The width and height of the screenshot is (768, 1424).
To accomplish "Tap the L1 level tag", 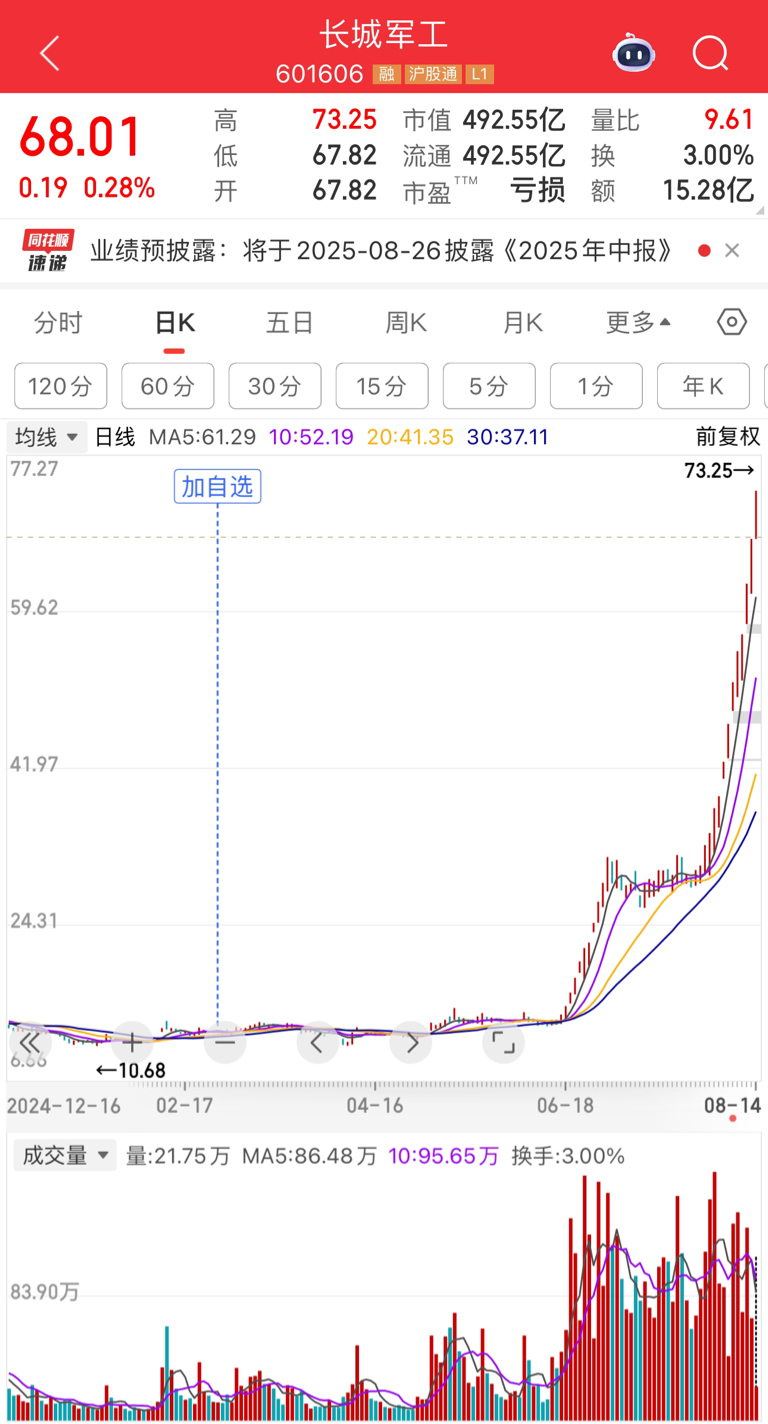I will click(x=481, y=75).
